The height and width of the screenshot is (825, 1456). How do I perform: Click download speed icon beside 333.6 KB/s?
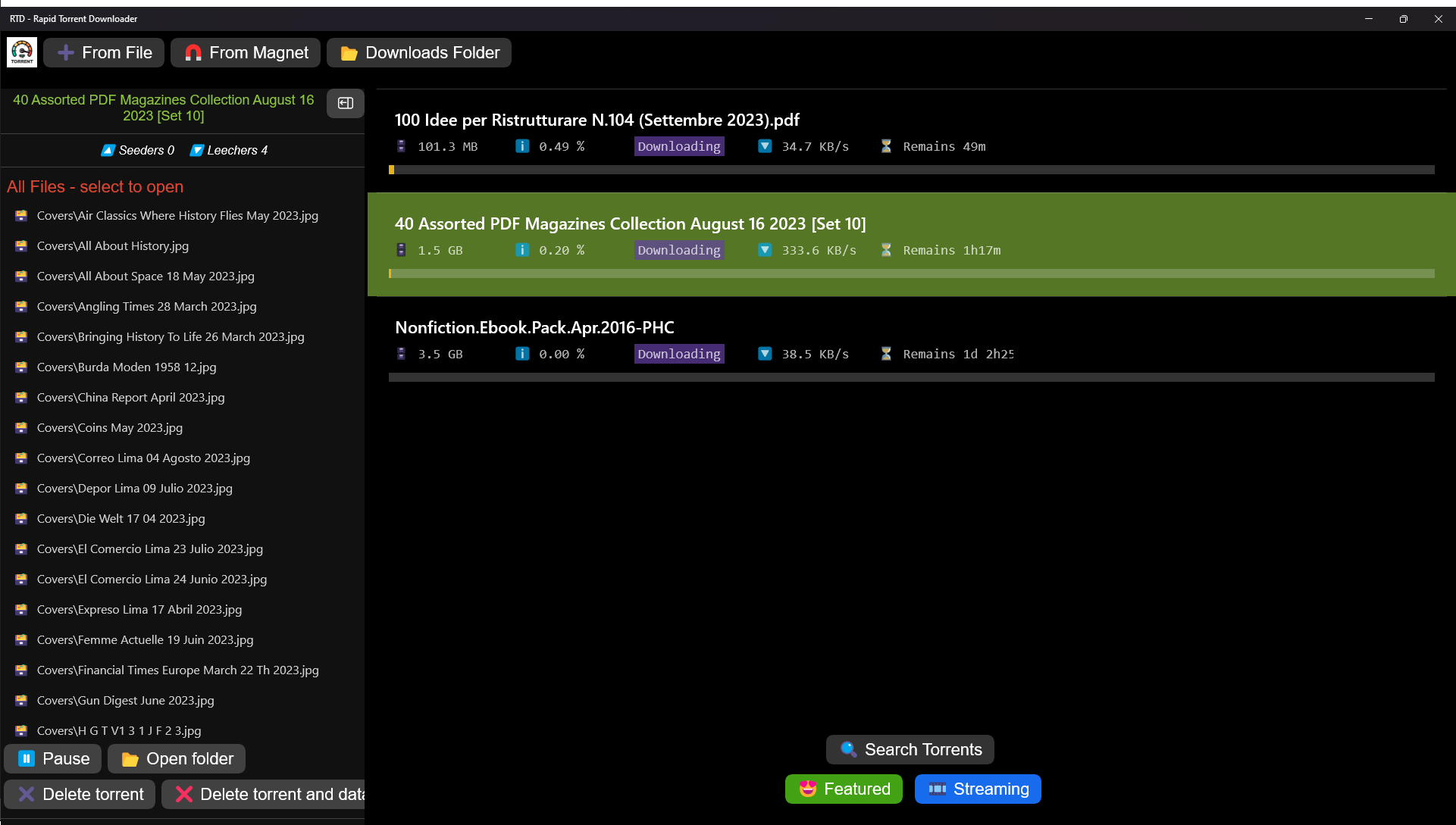(765, 250)
